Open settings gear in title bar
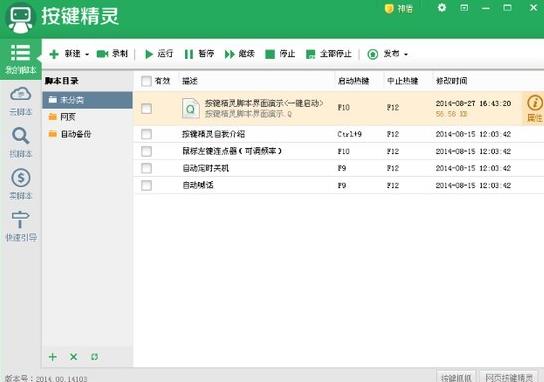Screen dimensions: 544x382 point(442,8)
